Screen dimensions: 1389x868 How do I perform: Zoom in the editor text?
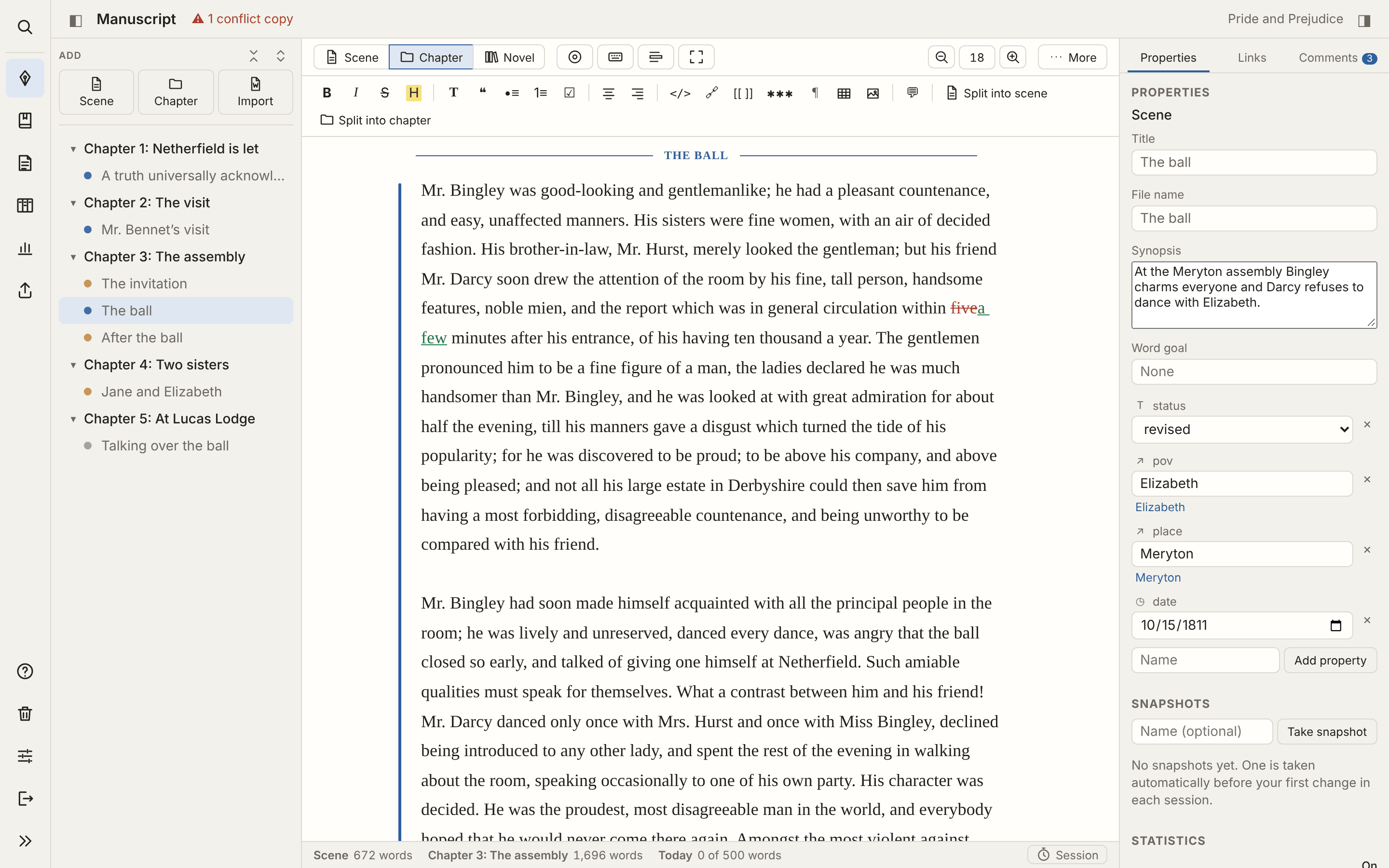pos(1012,57)
